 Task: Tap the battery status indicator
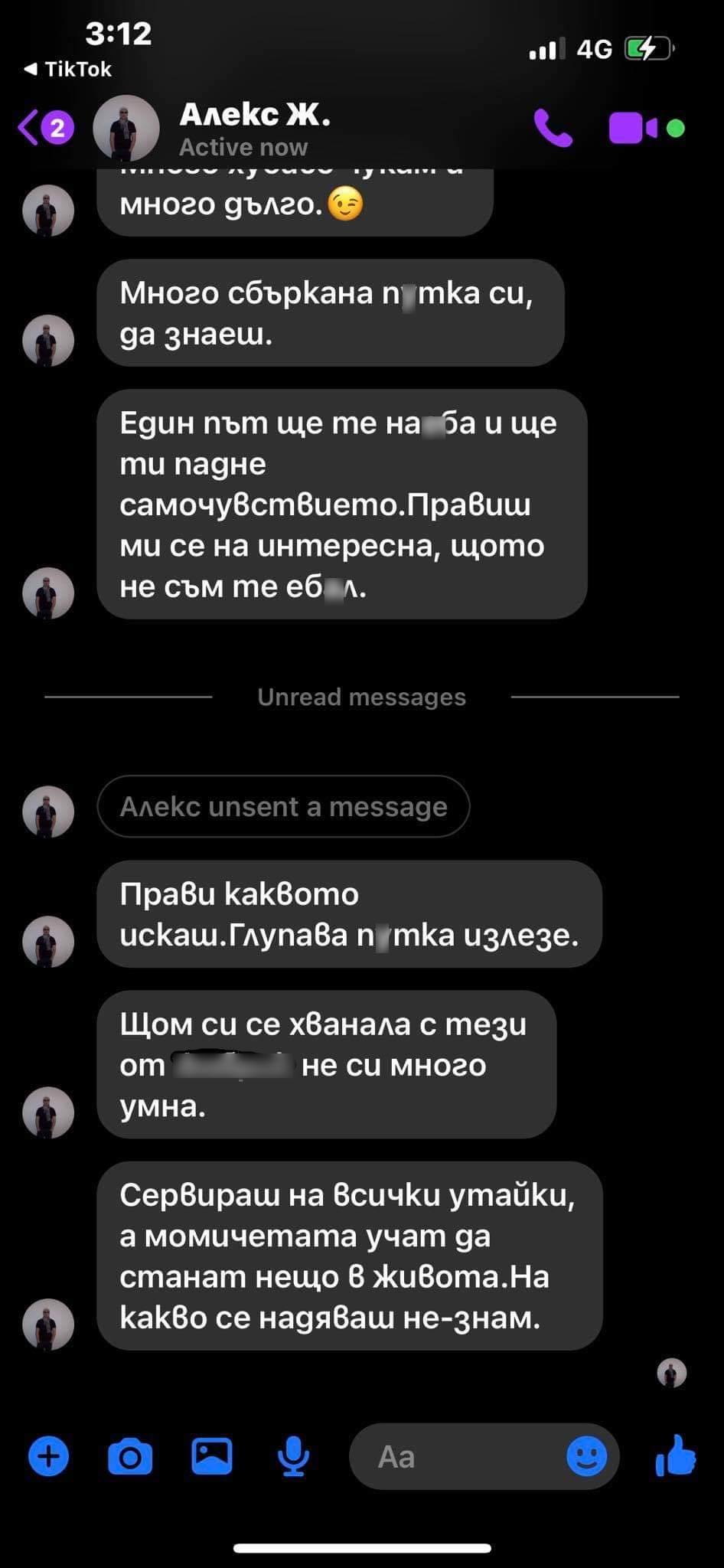pyautogui.click(x=649, y=50)
